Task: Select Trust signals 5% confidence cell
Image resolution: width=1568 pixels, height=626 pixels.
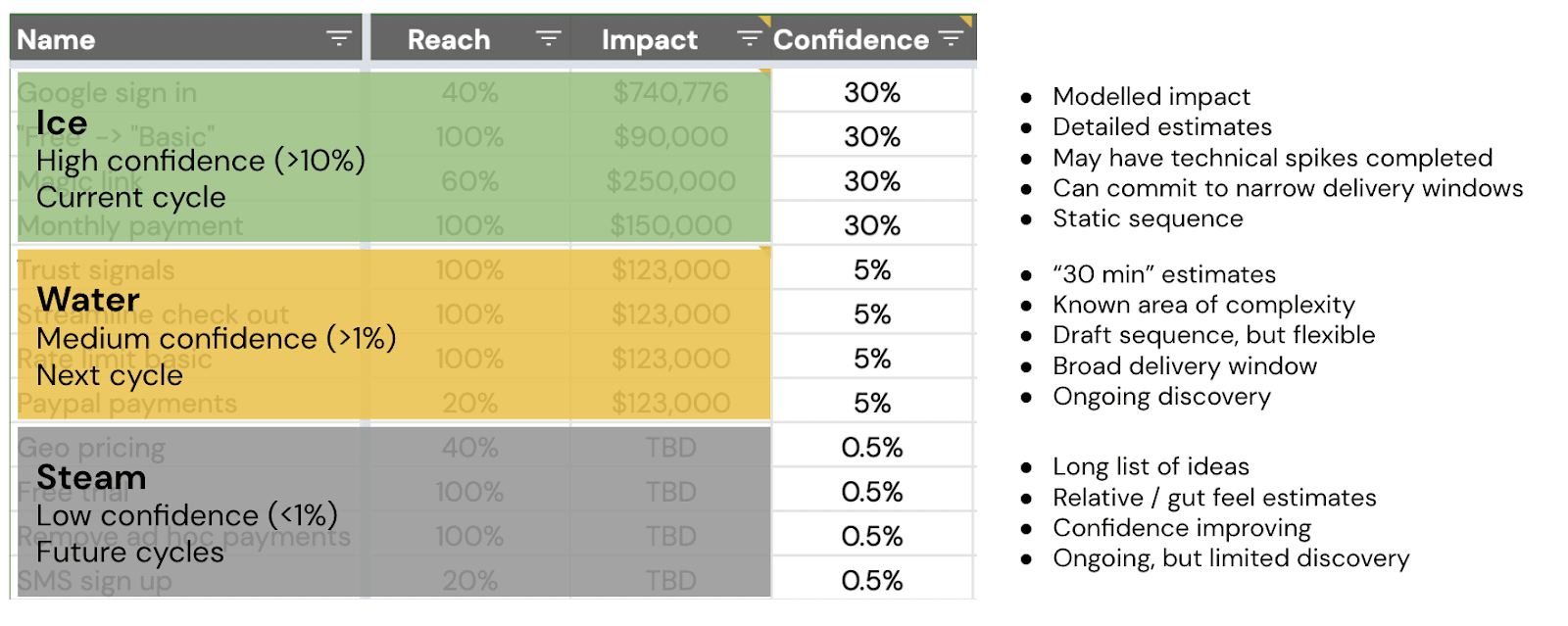Action: pyautogui.click(x=871, y=270)
